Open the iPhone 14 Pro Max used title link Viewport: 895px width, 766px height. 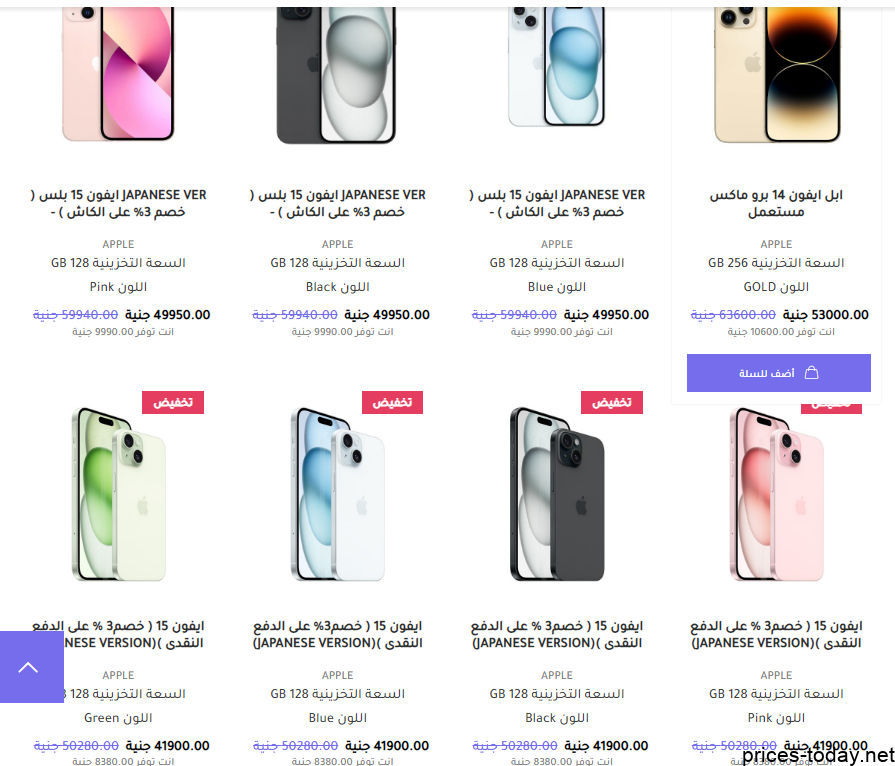coord(776,203)
